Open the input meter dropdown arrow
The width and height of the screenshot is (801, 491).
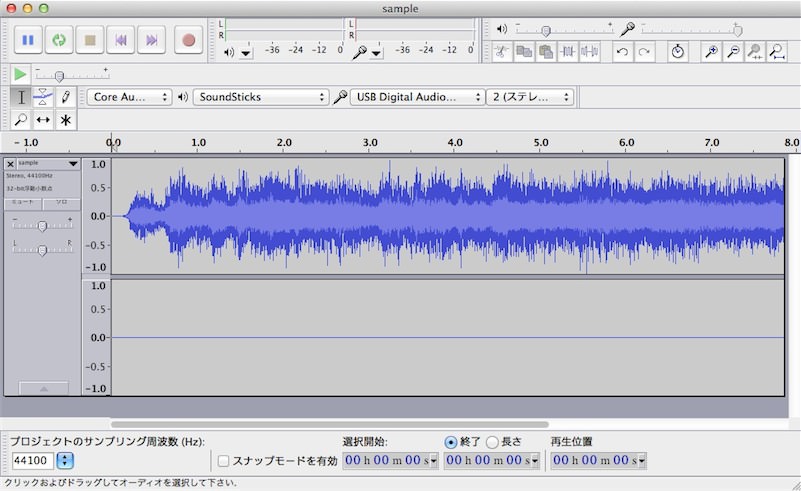pyautogui.click(x=376, y=53)
